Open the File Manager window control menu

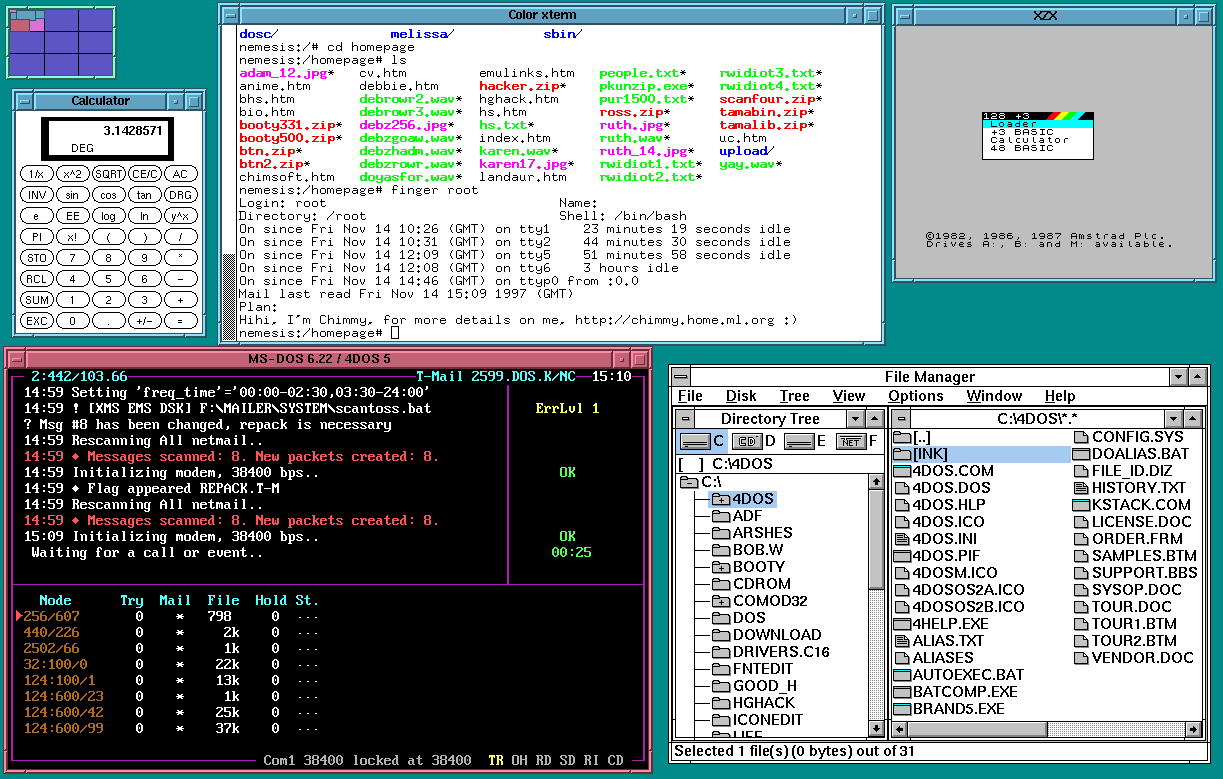pyautogui.click(x=680, y=377)
